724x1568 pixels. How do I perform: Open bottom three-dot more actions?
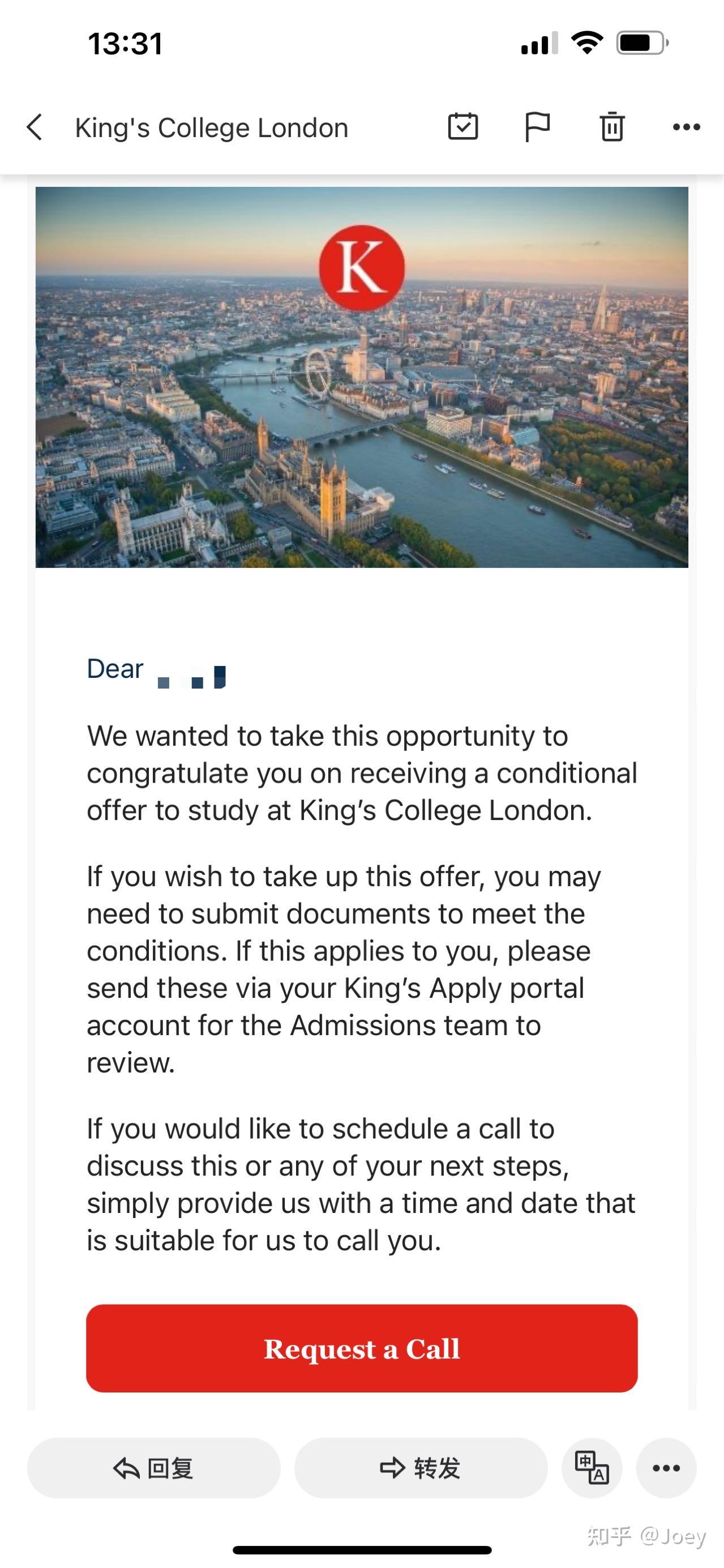[666, 1468]
